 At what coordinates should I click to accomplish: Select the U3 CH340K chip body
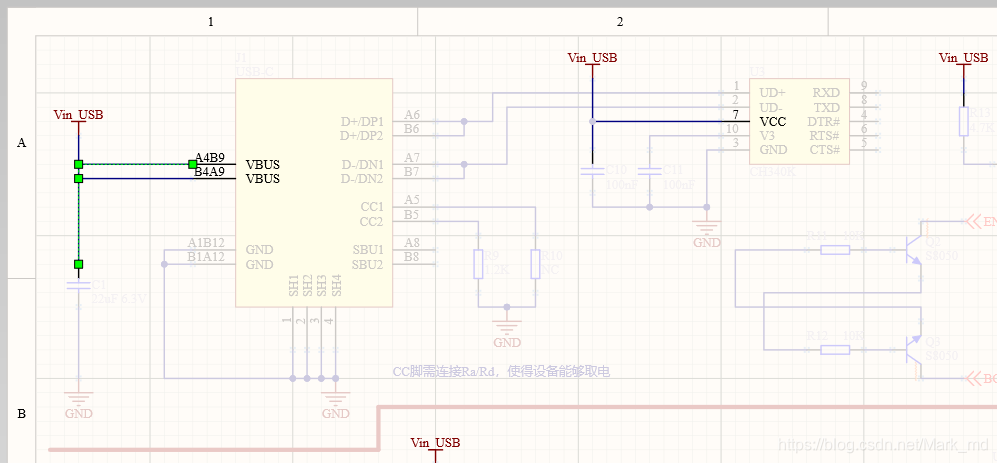799,121
